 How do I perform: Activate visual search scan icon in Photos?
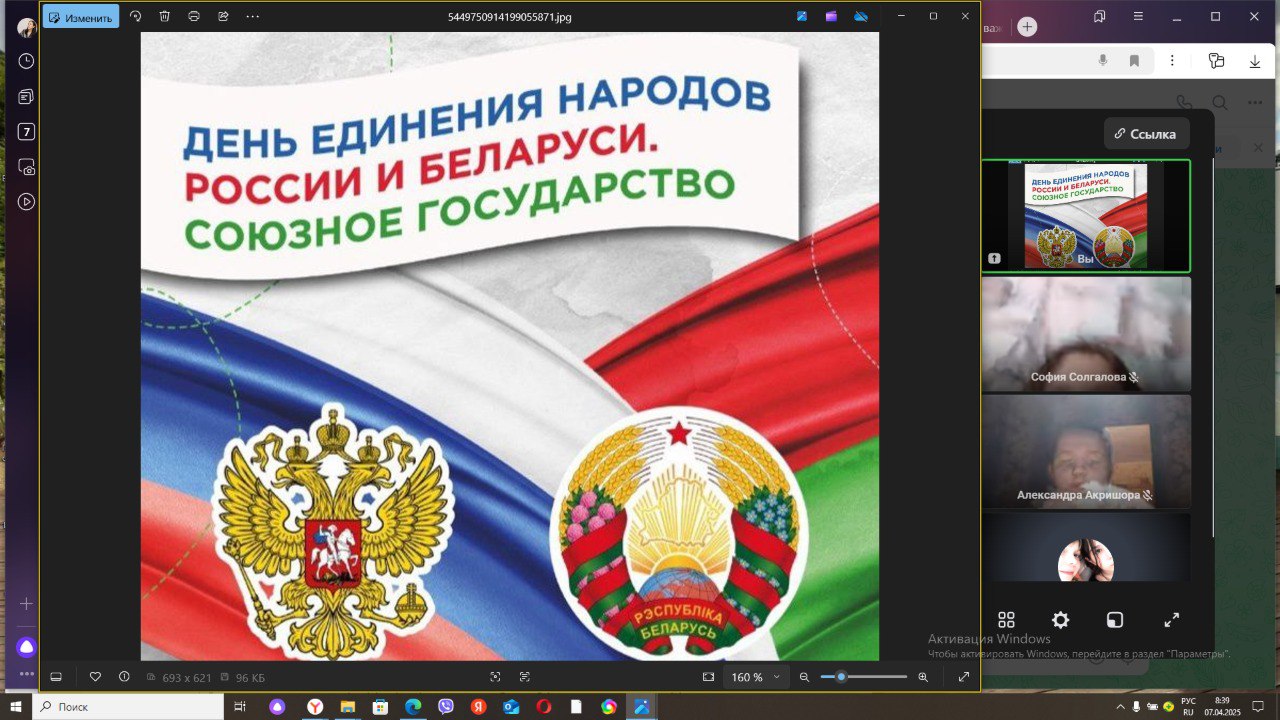click(495, 677)
